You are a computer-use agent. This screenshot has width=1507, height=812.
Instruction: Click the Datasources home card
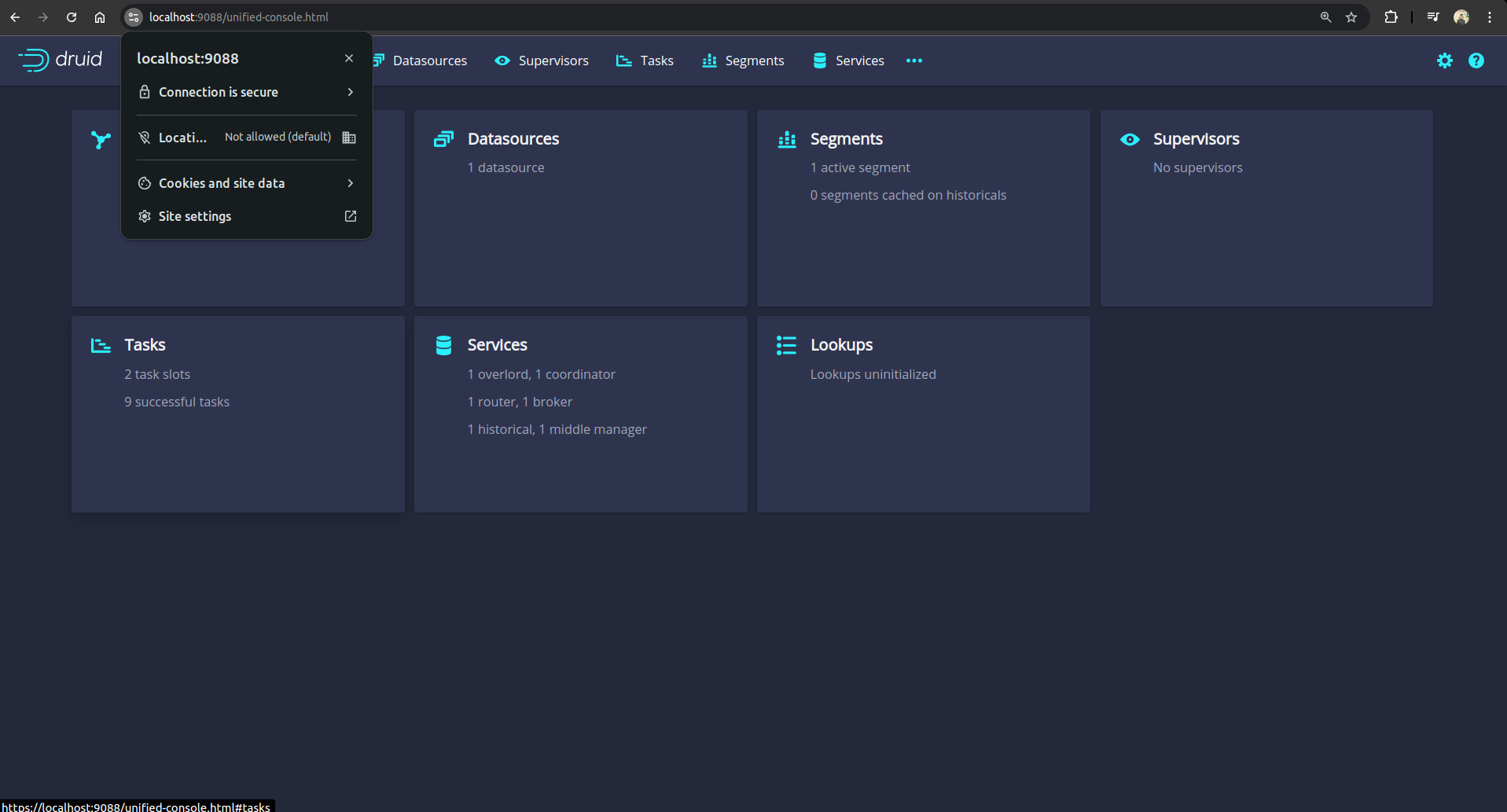[x=580, y=208]
